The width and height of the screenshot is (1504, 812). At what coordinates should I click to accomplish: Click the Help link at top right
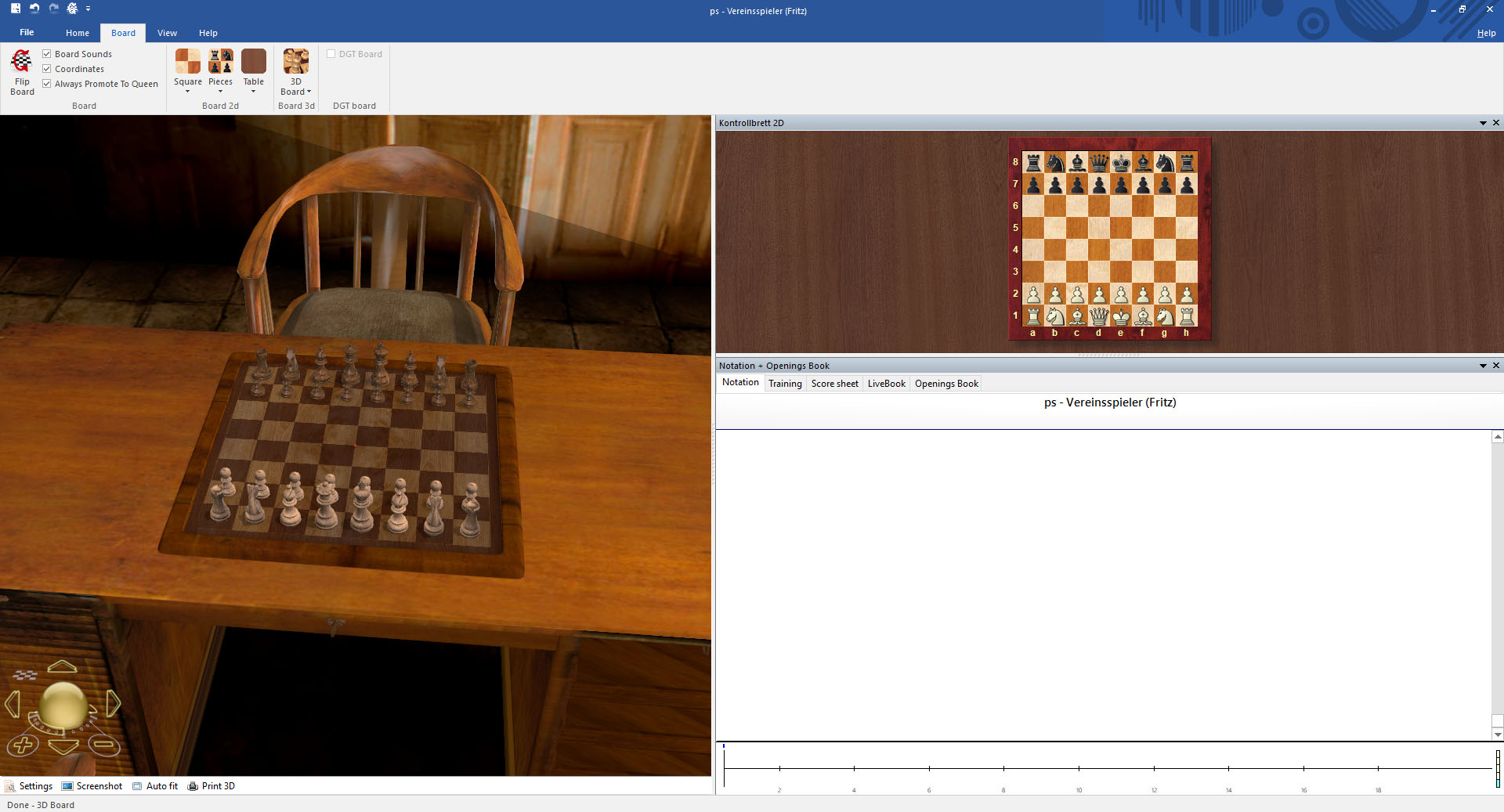pyautogui.click(x=1485, y=33)
